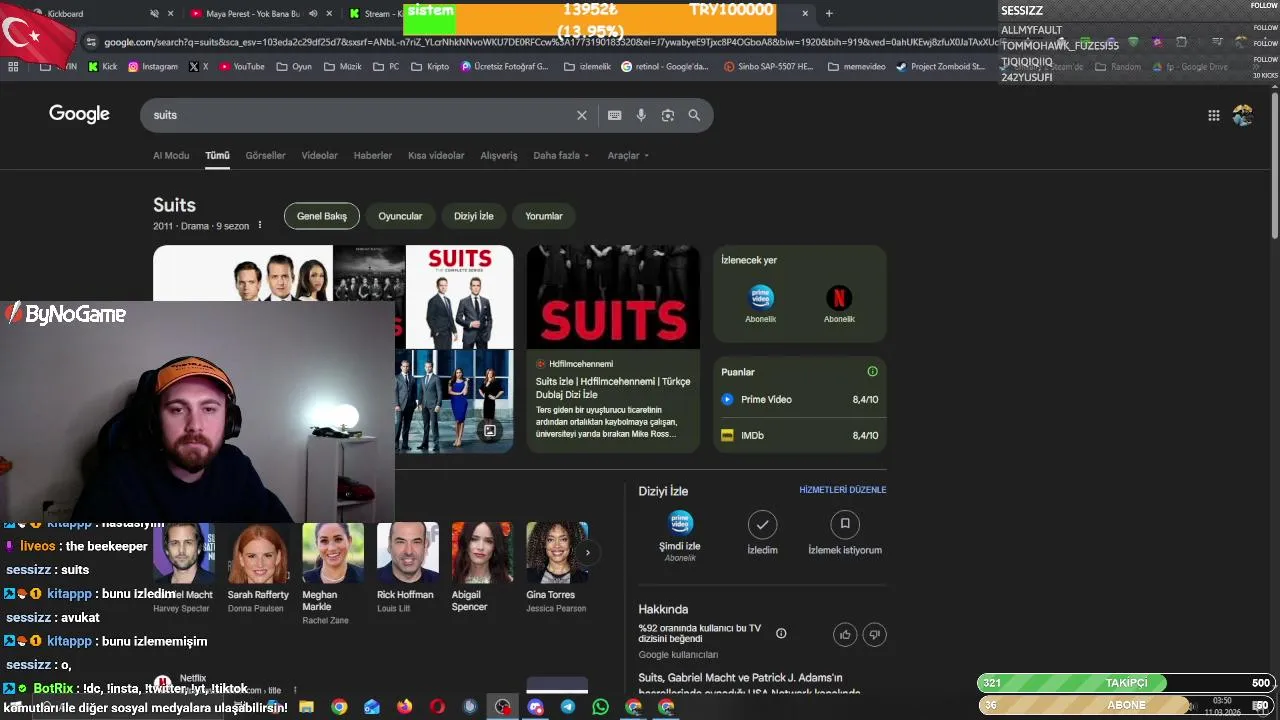Open the on-screen keyboard input tool
Viewport: 1280px width, 720px height.
point(614,115)
